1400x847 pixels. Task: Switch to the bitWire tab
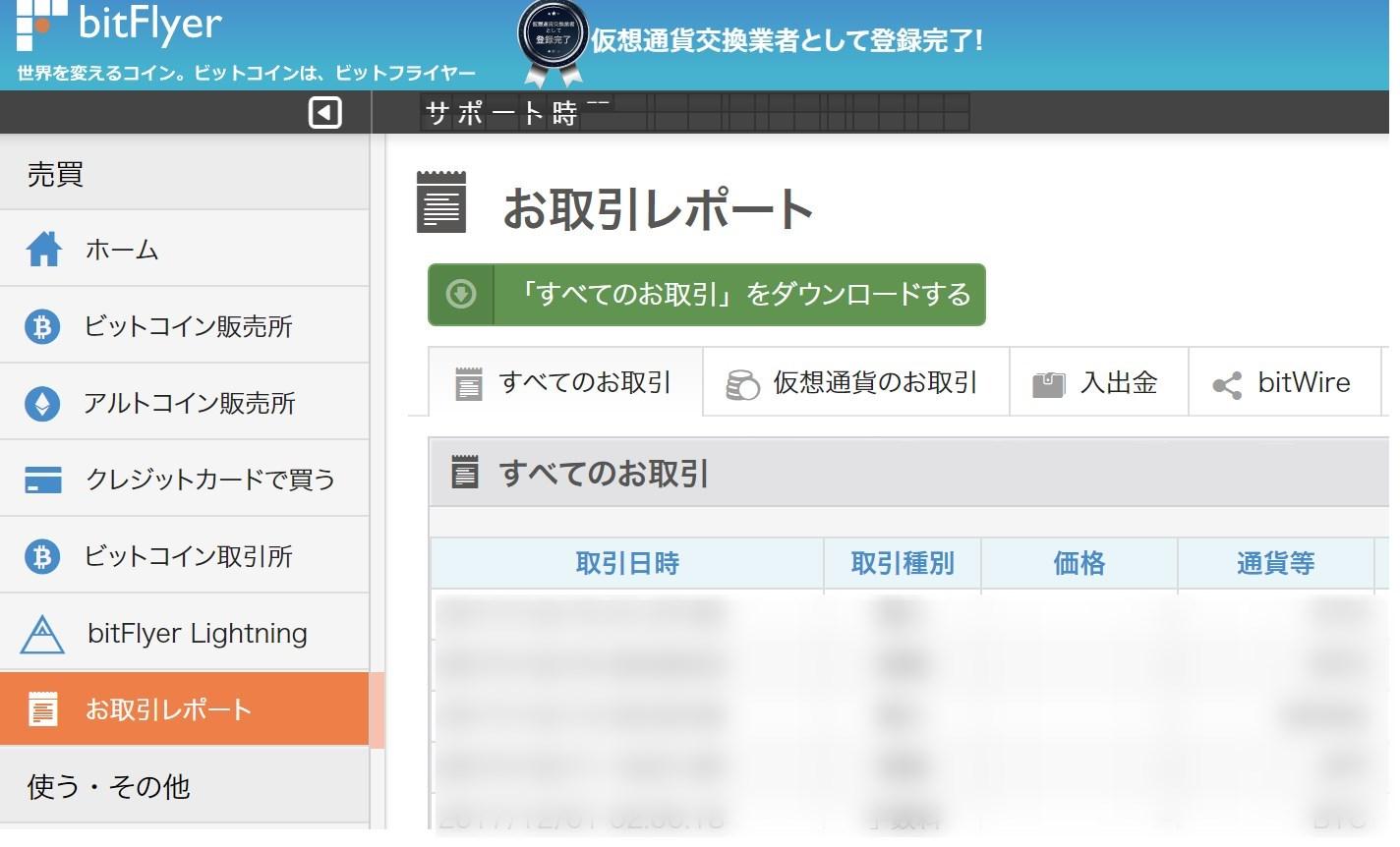tap(1284, 382)
